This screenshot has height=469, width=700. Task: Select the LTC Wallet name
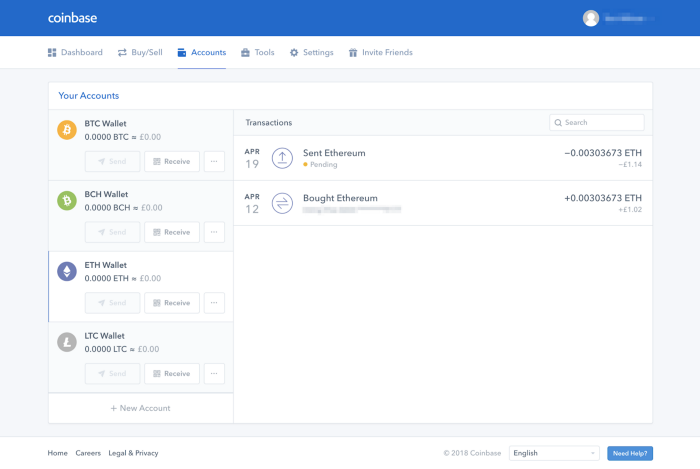pyautogui.click(x=104, y=336)
